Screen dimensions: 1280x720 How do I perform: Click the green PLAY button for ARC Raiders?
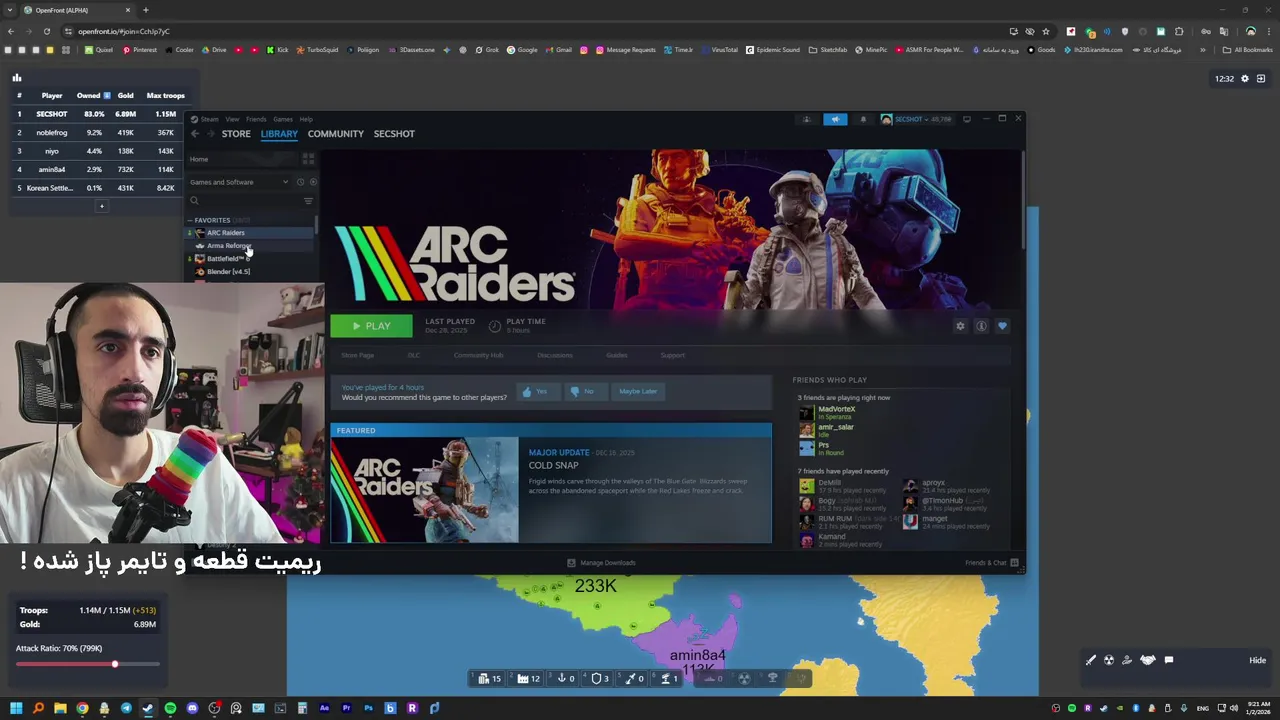click(371, 326)
